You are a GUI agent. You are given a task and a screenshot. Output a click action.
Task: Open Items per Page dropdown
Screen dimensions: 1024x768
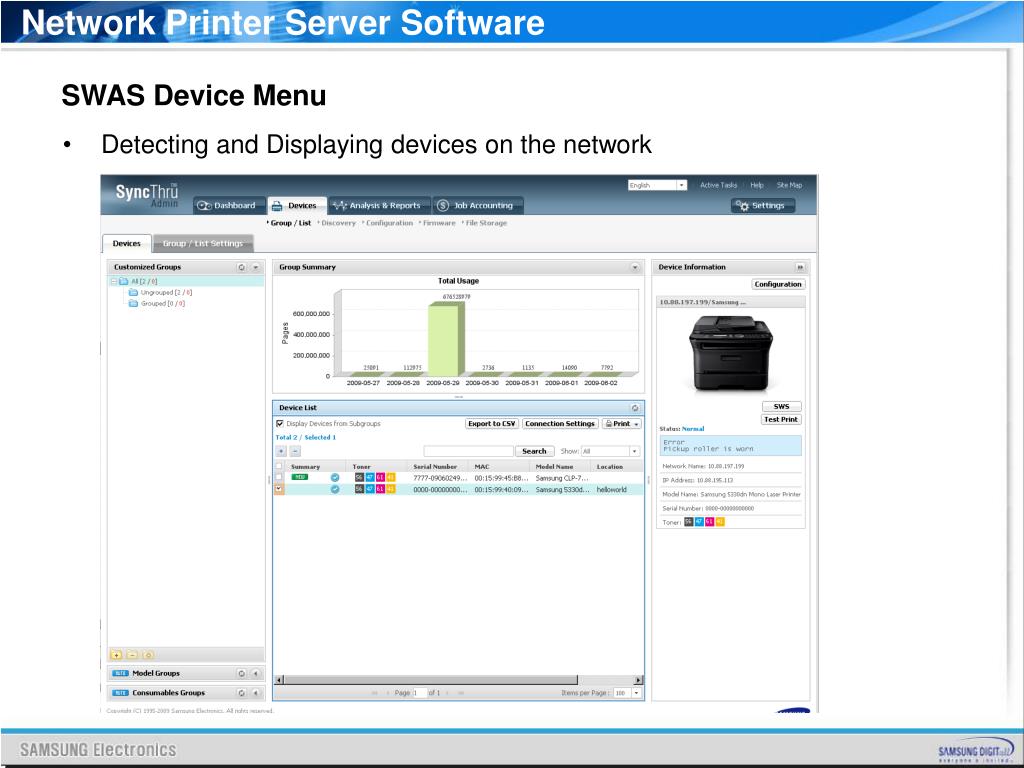[627, 693]
